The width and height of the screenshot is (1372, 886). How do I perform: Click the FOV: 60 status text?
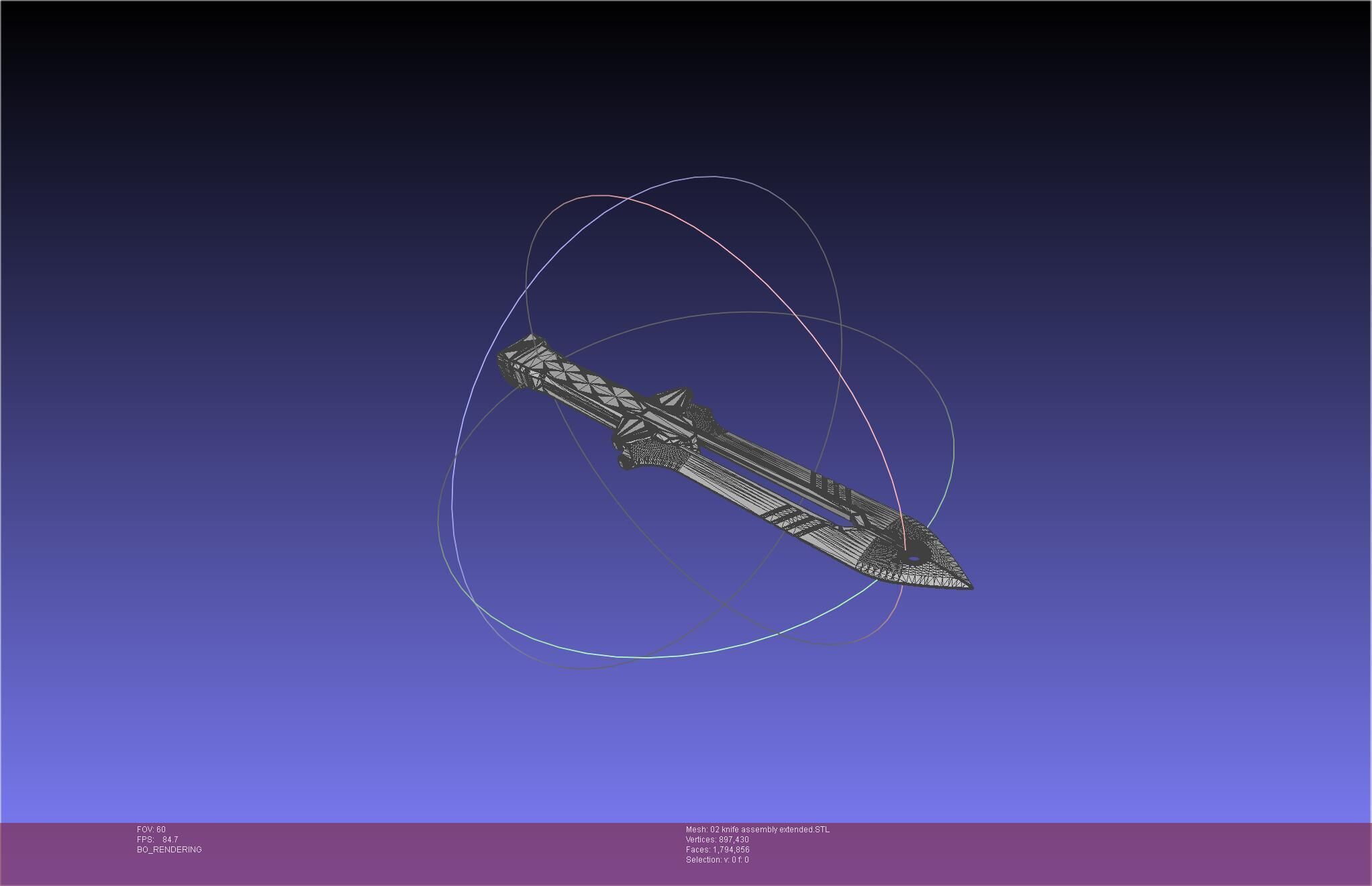(x=151, y=830)
